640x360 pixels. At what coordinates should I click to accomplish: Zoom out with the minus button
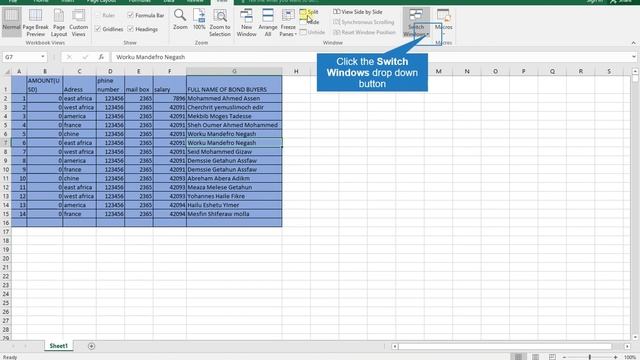pos(564,357)
